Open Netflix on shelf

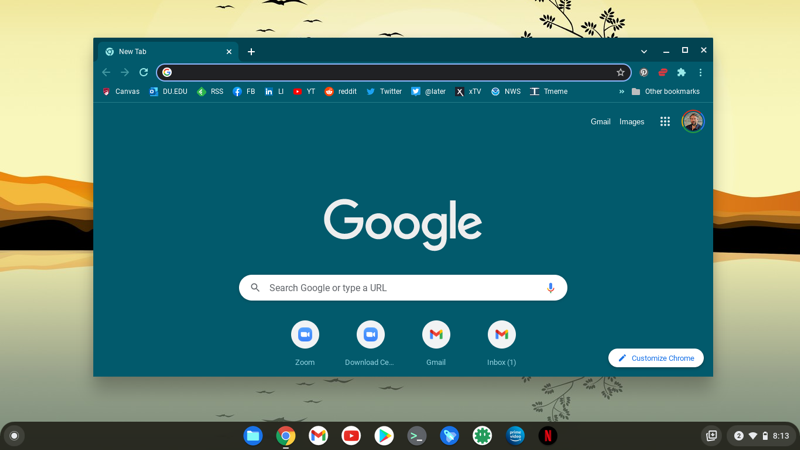click(x=548, y=436)
